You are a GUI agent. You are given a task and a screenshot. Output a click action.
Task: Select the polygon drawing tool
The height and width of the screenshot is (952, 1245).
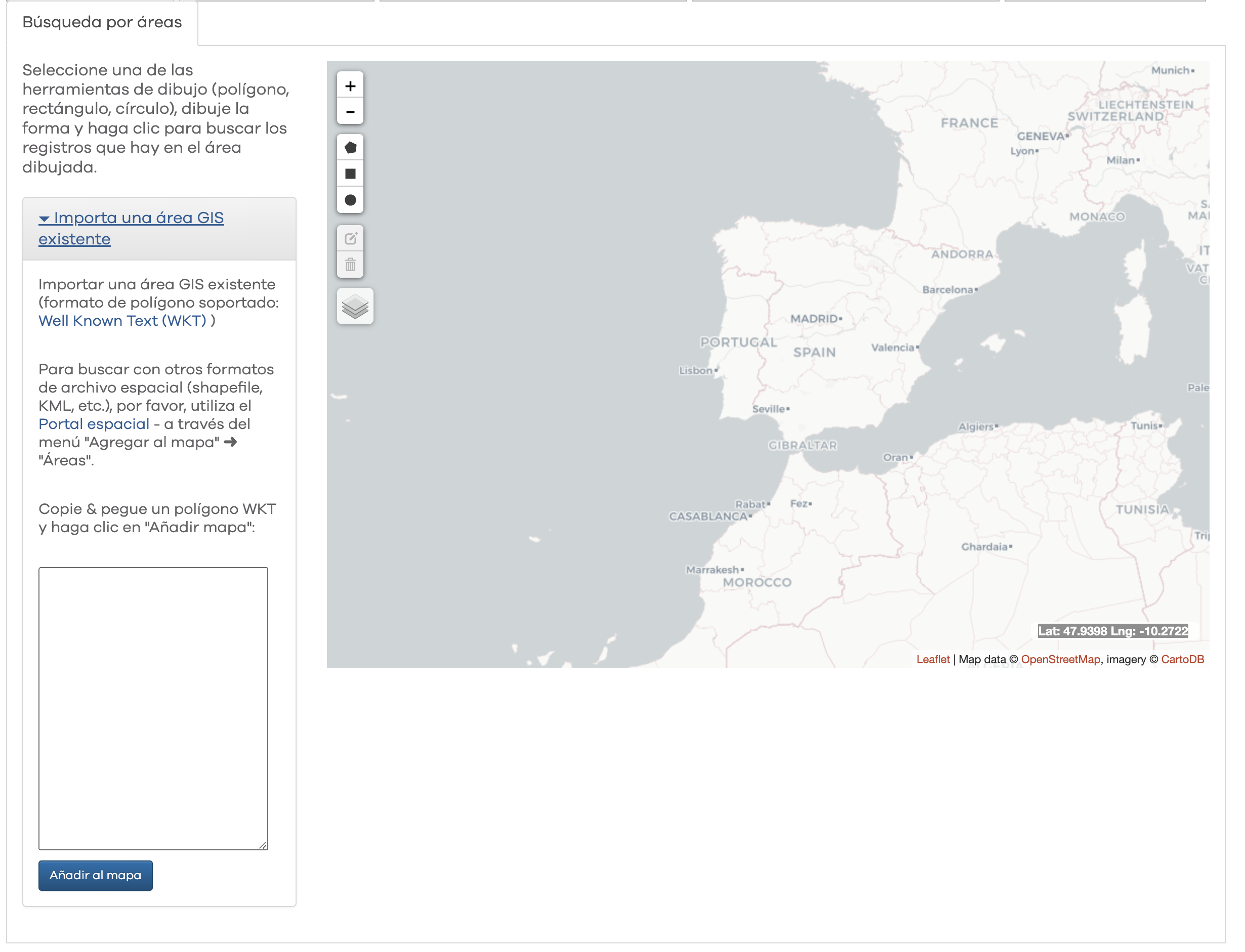click(x=350, y=148)
